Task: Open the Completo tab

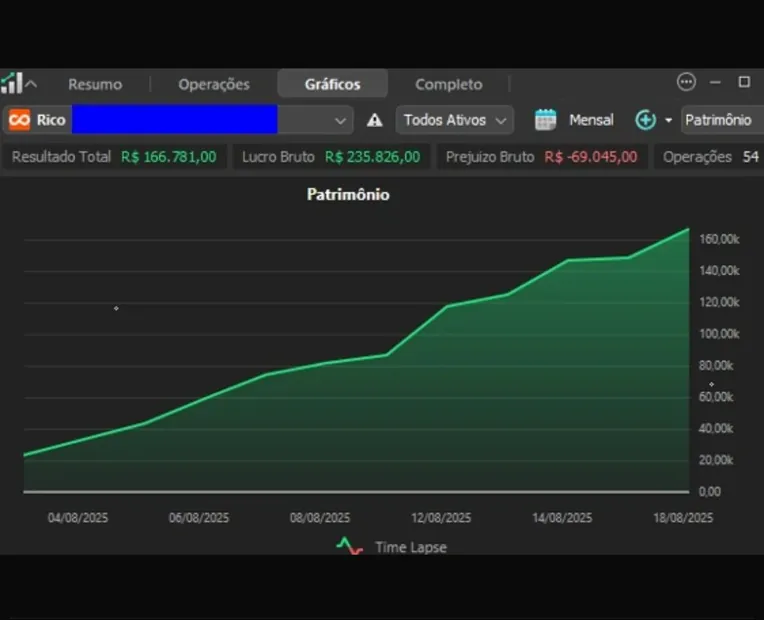Action: [449, 84]
